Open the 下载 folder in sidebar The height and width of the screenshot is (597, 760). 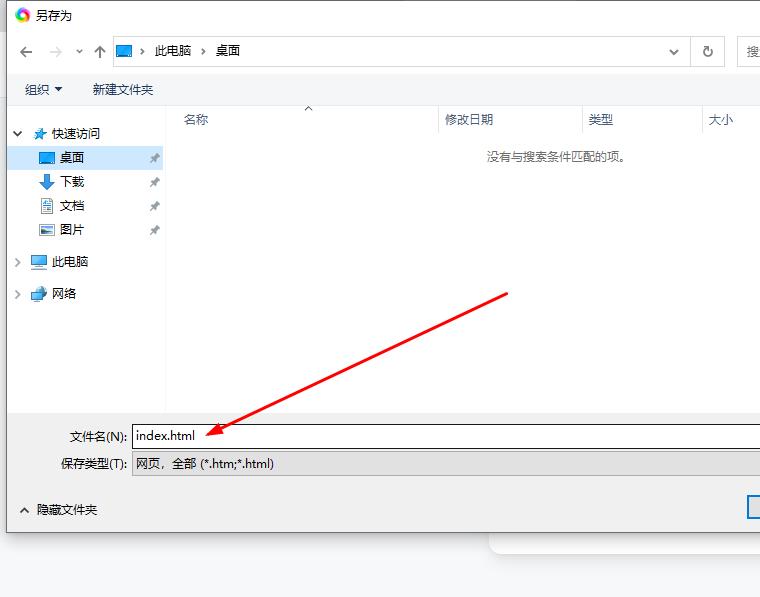[x=72, y=182]
